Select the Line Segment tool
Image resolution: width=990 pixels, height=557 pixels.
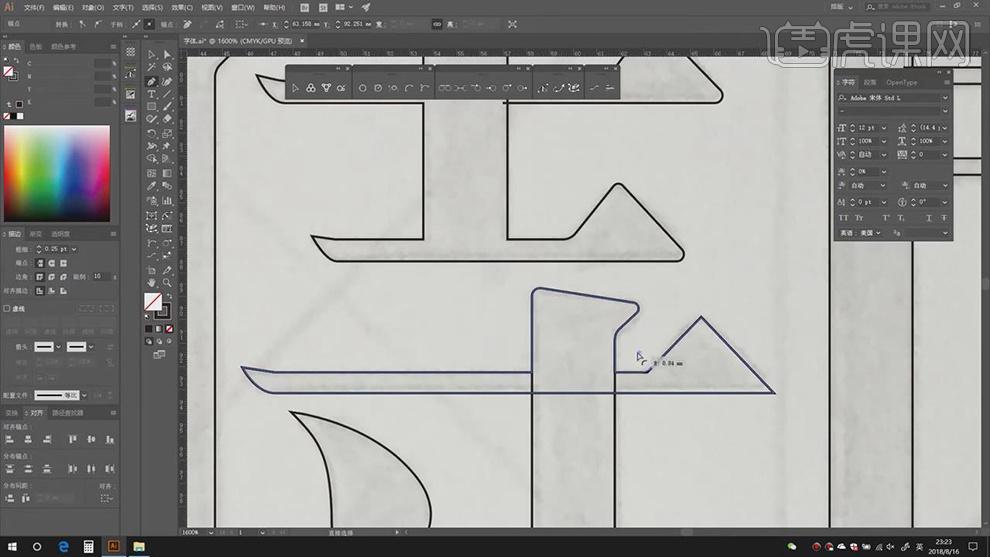[x=167, y=94]
